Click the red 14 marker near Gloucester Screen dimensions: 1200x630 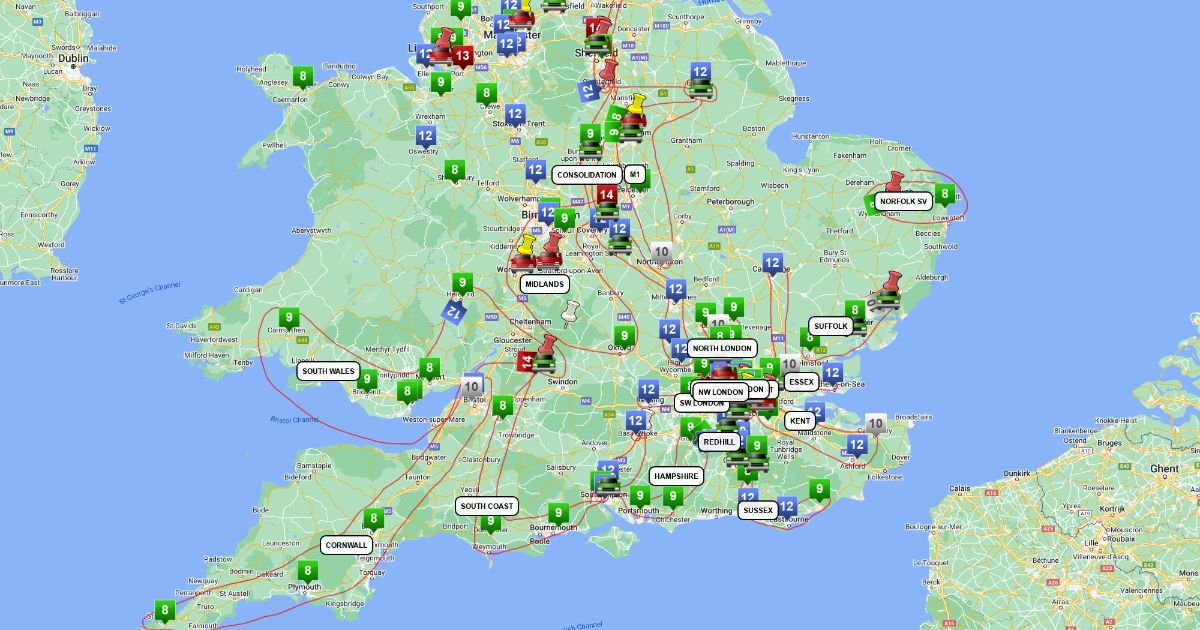coord(526,361)
